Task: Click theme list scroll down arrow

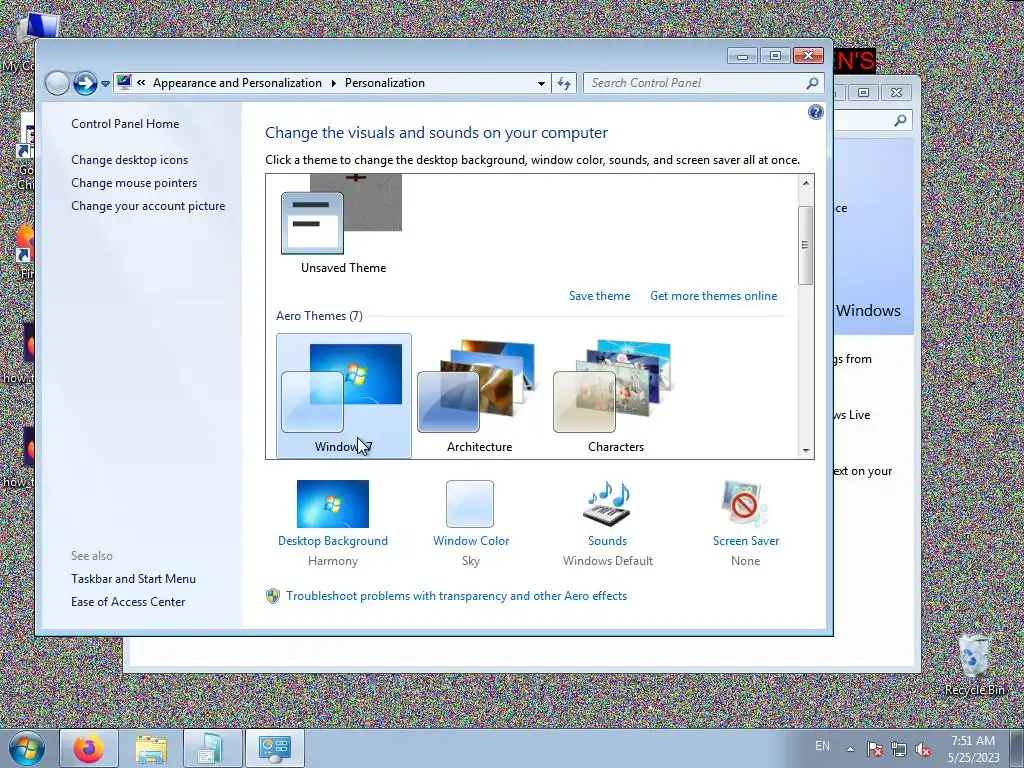Action: point(806,450)
